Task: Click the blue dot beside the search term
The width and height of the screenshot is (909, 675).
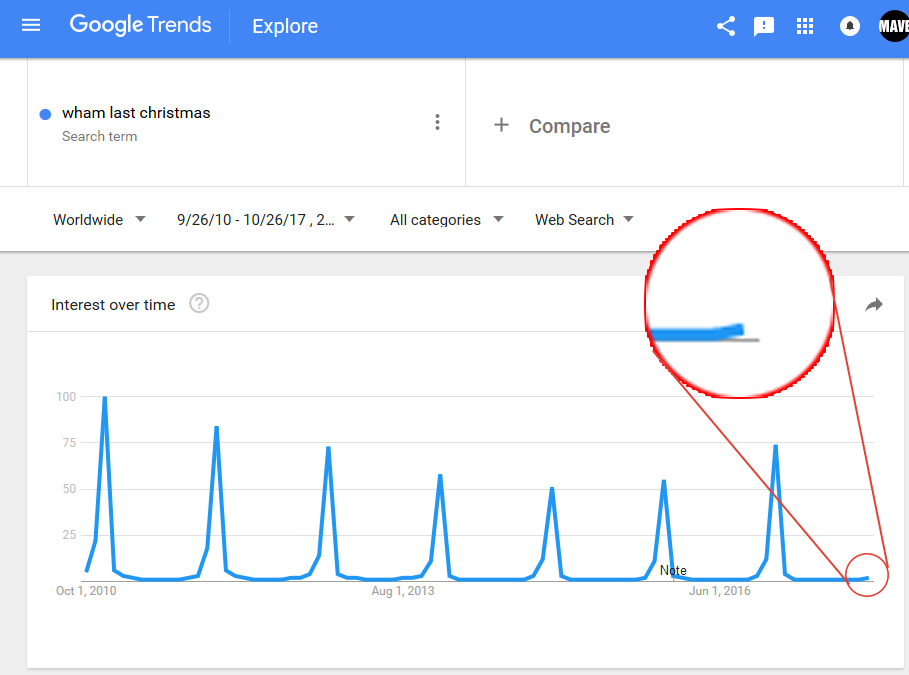Action: coord(45,114)
